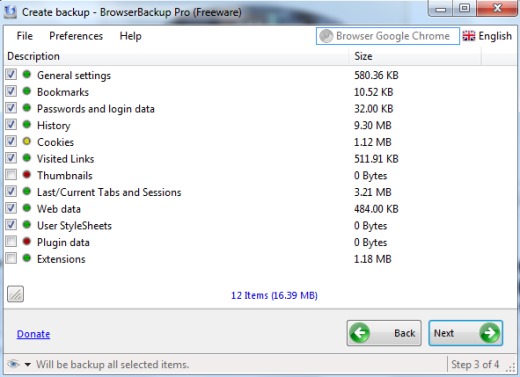Viewport: 520px width, 377px height.
Task: Open the Preferences menu
Action: 76,36
